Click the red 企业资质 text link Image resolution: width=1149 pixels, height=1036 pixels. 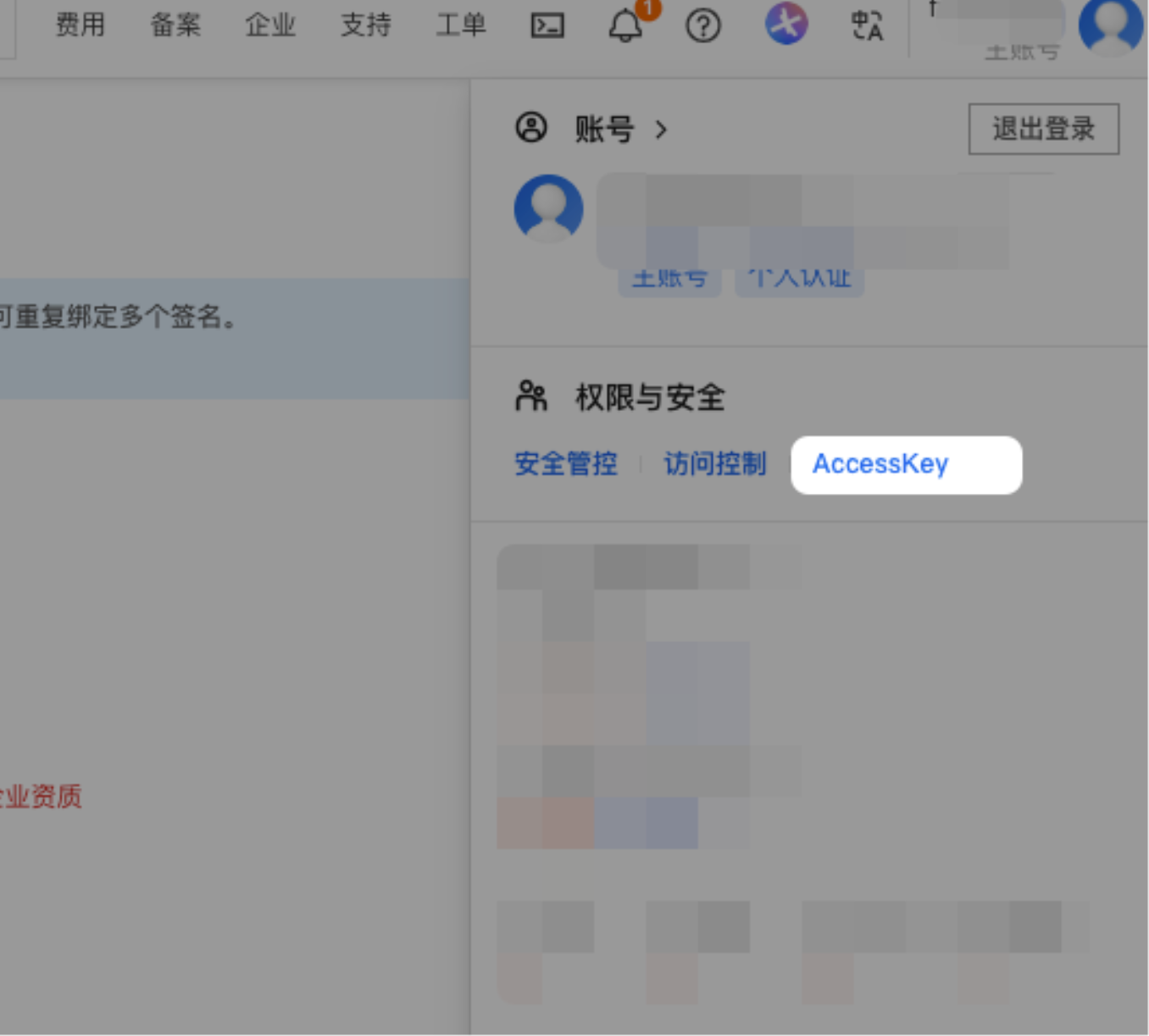tap(41, 797)
